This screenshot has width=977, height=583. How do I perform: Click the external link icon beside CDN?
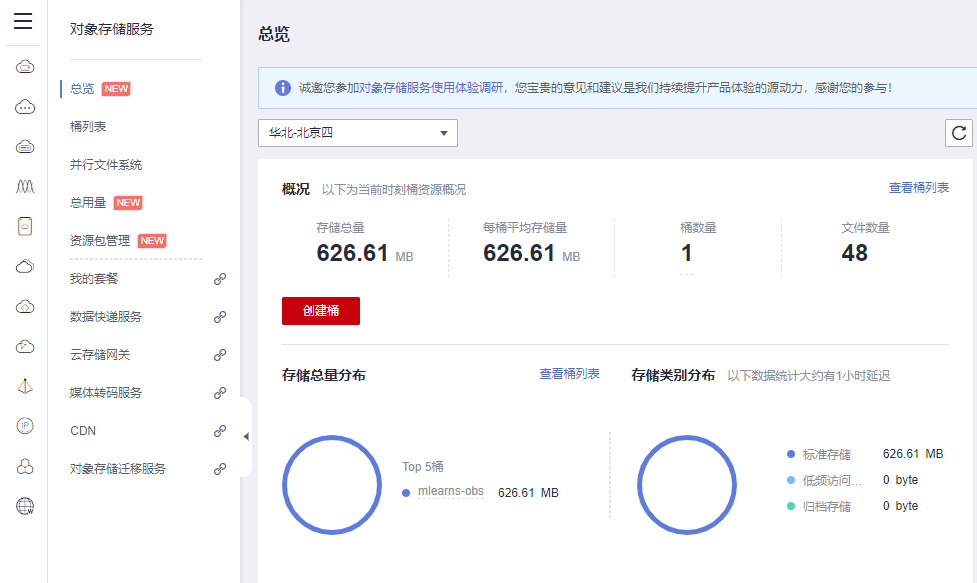click(220, 430)
